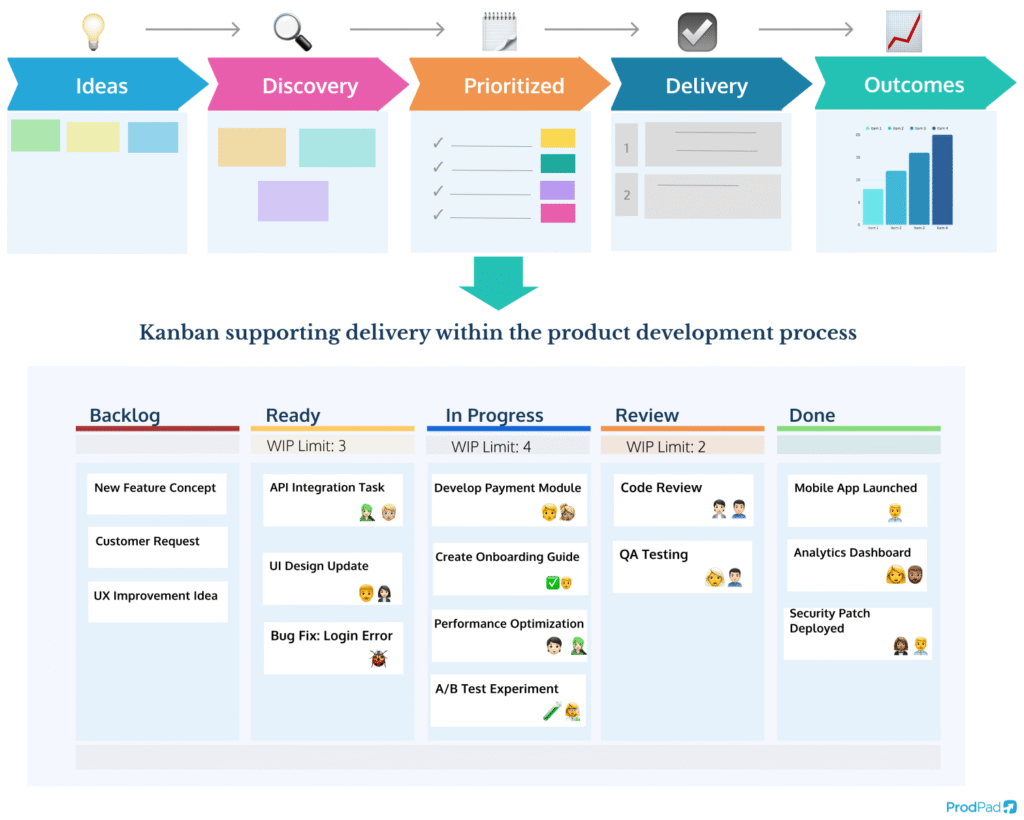Click the avatars on Develop Payment Module card

tap(558, 512)
